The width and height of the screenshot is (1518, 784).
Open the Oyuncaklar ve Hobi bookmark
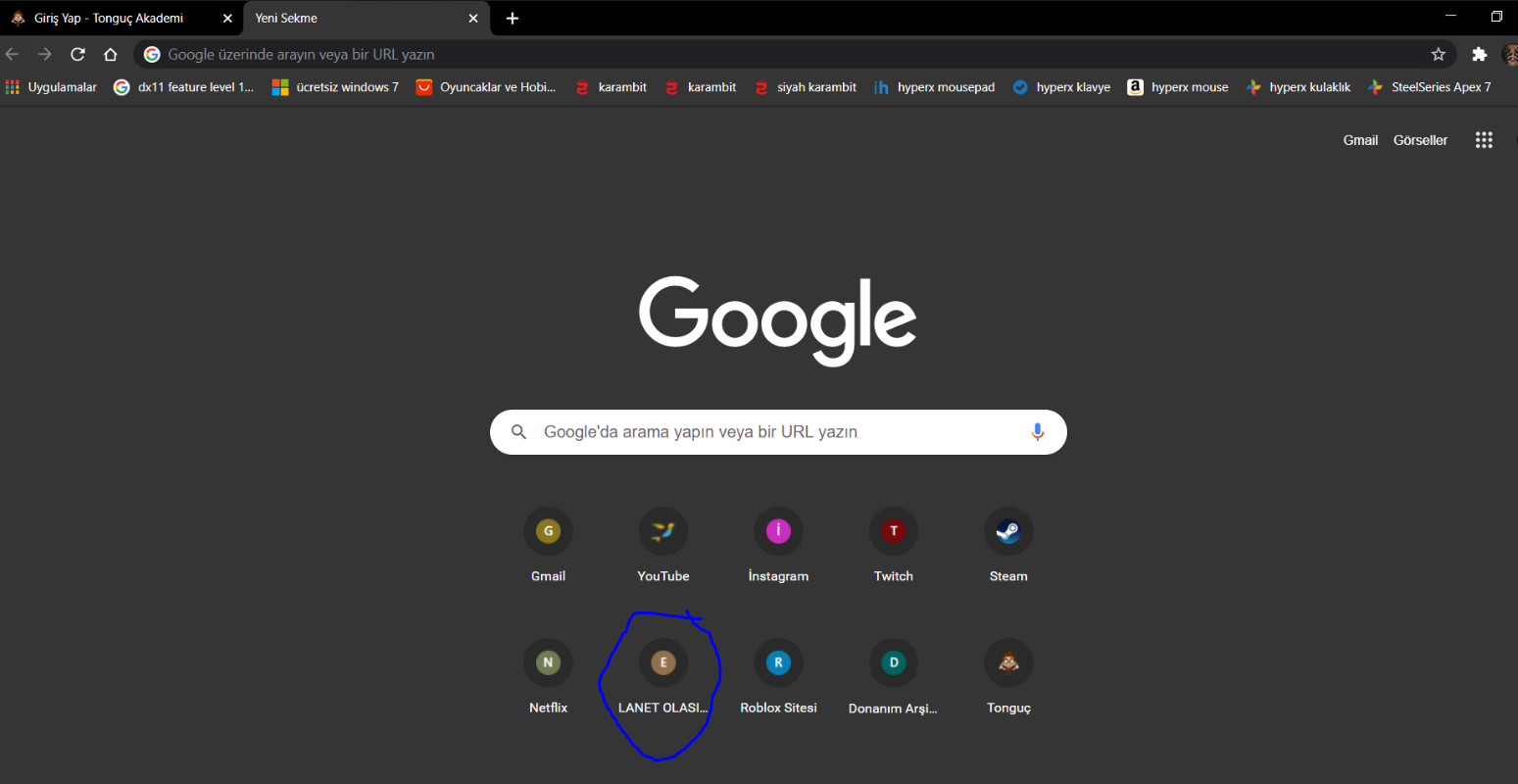[486, 87]
